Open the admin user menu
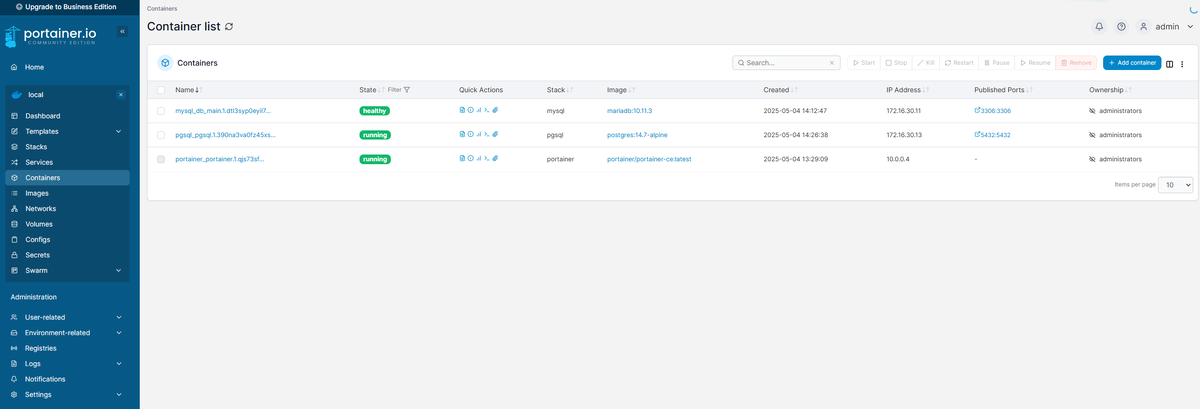 pyautogui.click(x=1166, y=27)
